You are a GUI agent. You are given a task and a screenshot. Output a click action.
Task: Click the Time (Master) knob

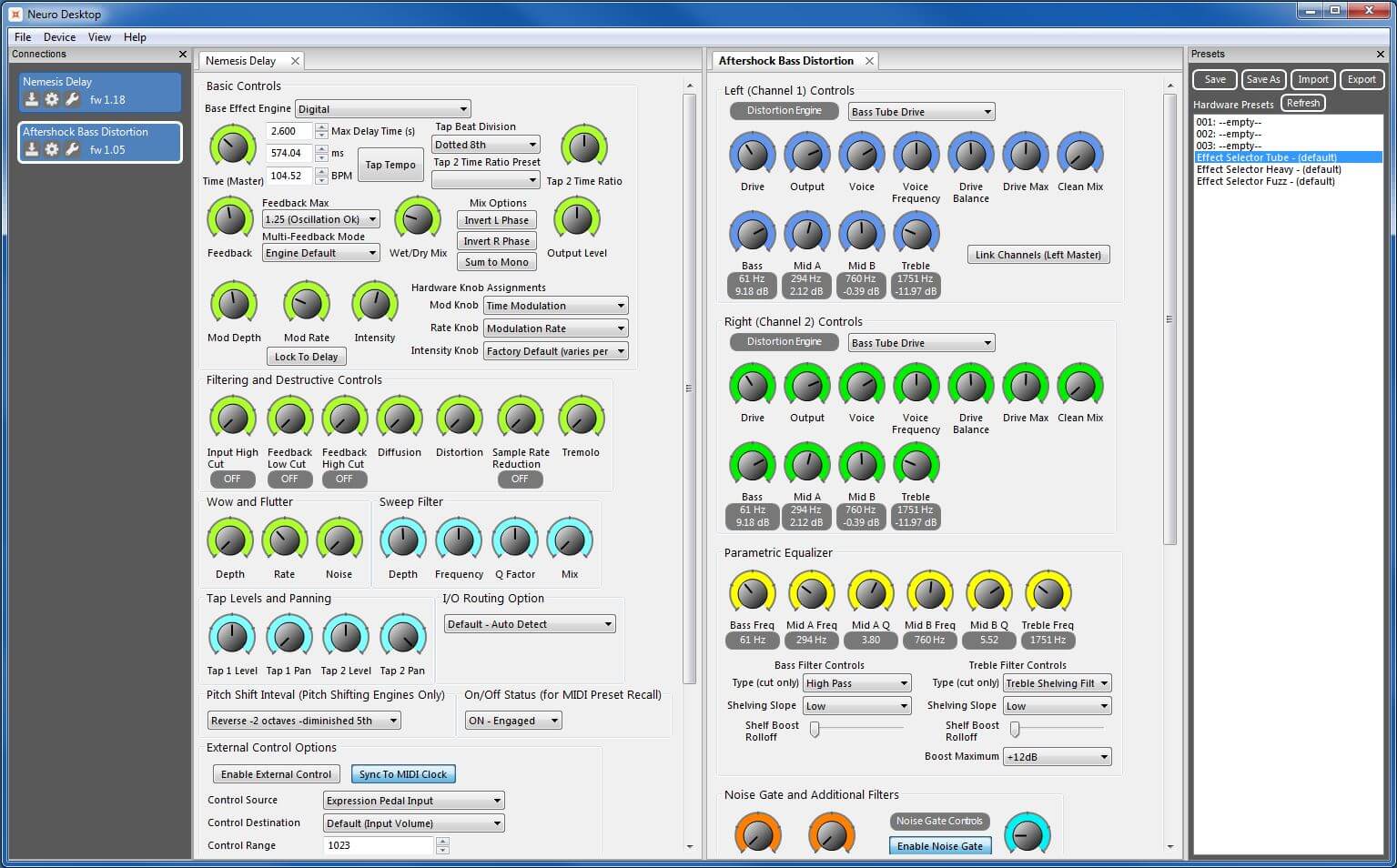[233, 147]
